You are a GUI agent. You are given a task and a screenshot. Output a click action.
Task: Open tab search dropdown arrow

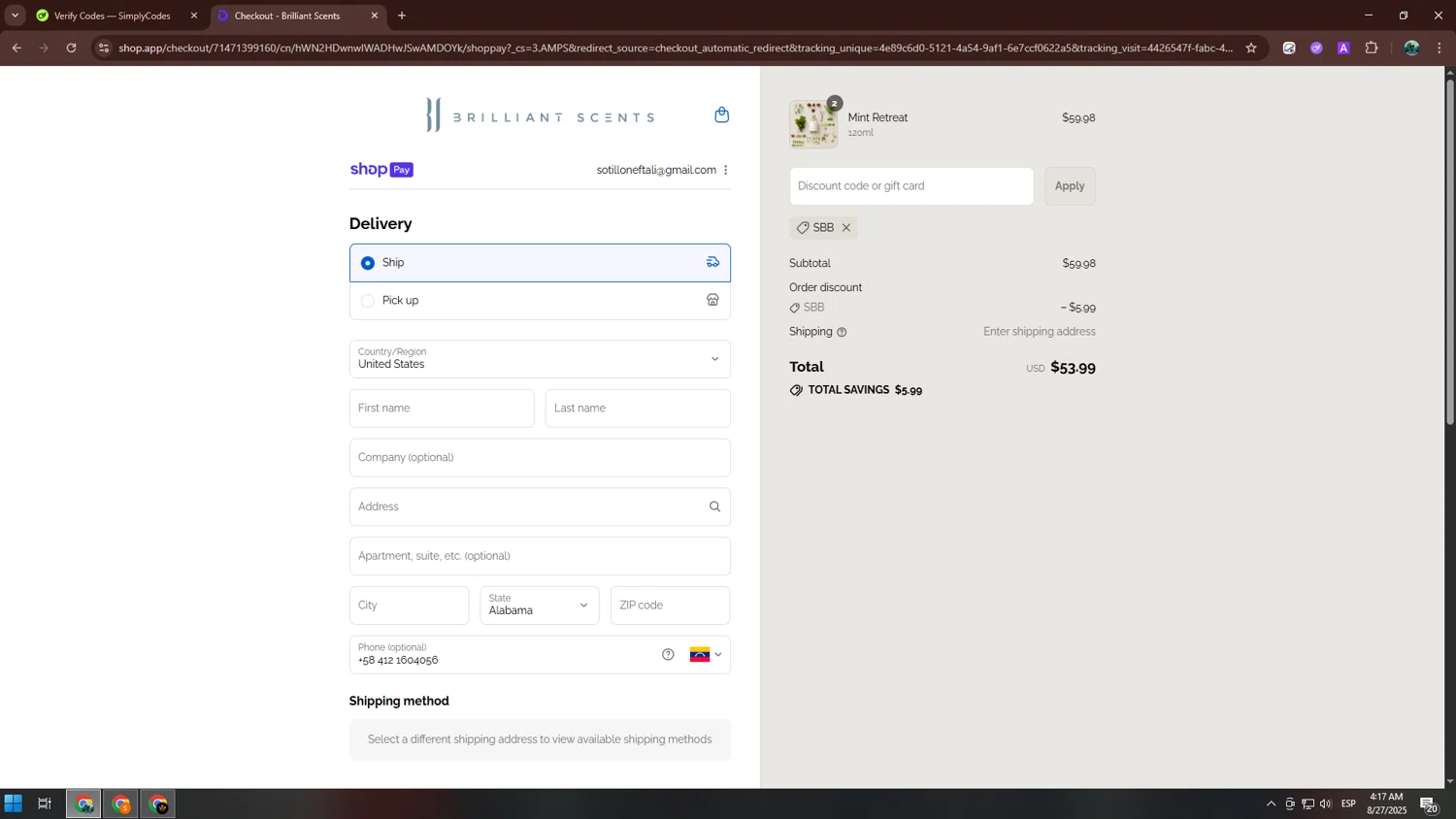pos(15,16)
